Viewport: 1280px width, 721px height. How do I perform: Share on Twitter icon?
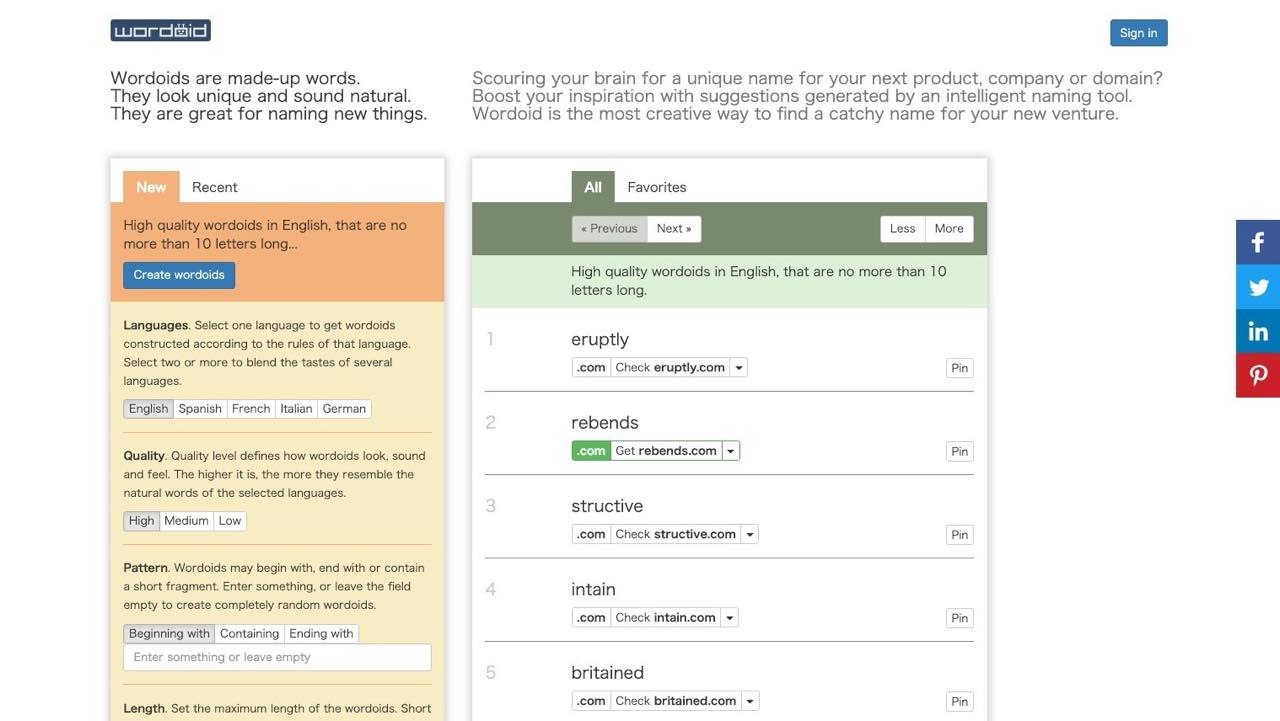coord(1258,287)
